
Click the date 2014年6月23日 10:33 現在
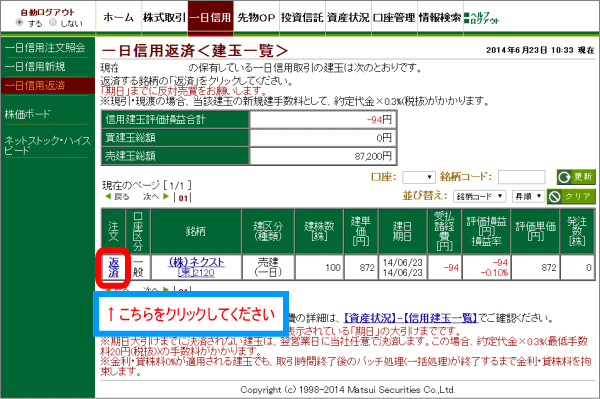coord(540,50)
